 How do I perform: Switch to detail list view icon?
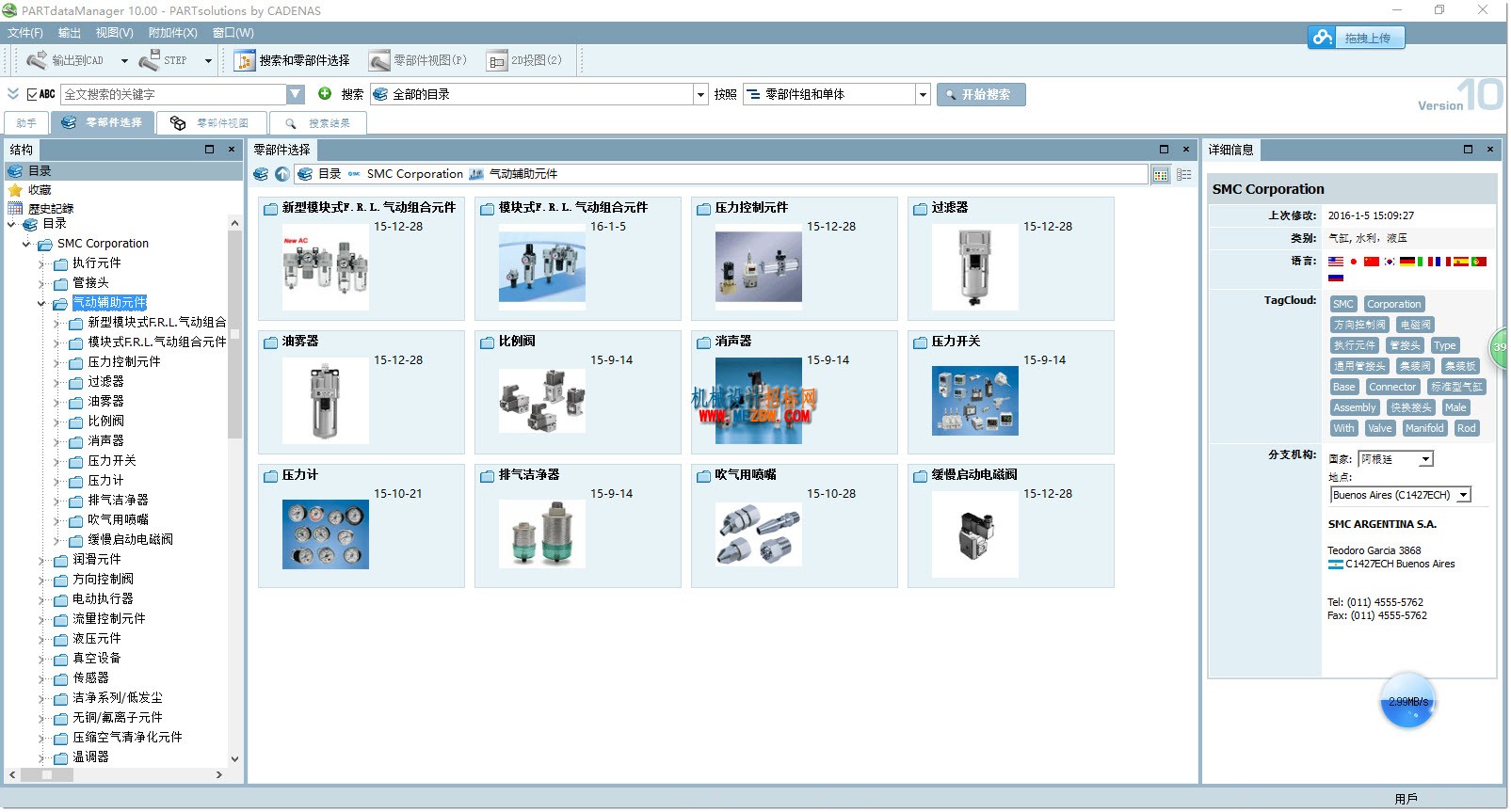click(x=1184, y=175)
